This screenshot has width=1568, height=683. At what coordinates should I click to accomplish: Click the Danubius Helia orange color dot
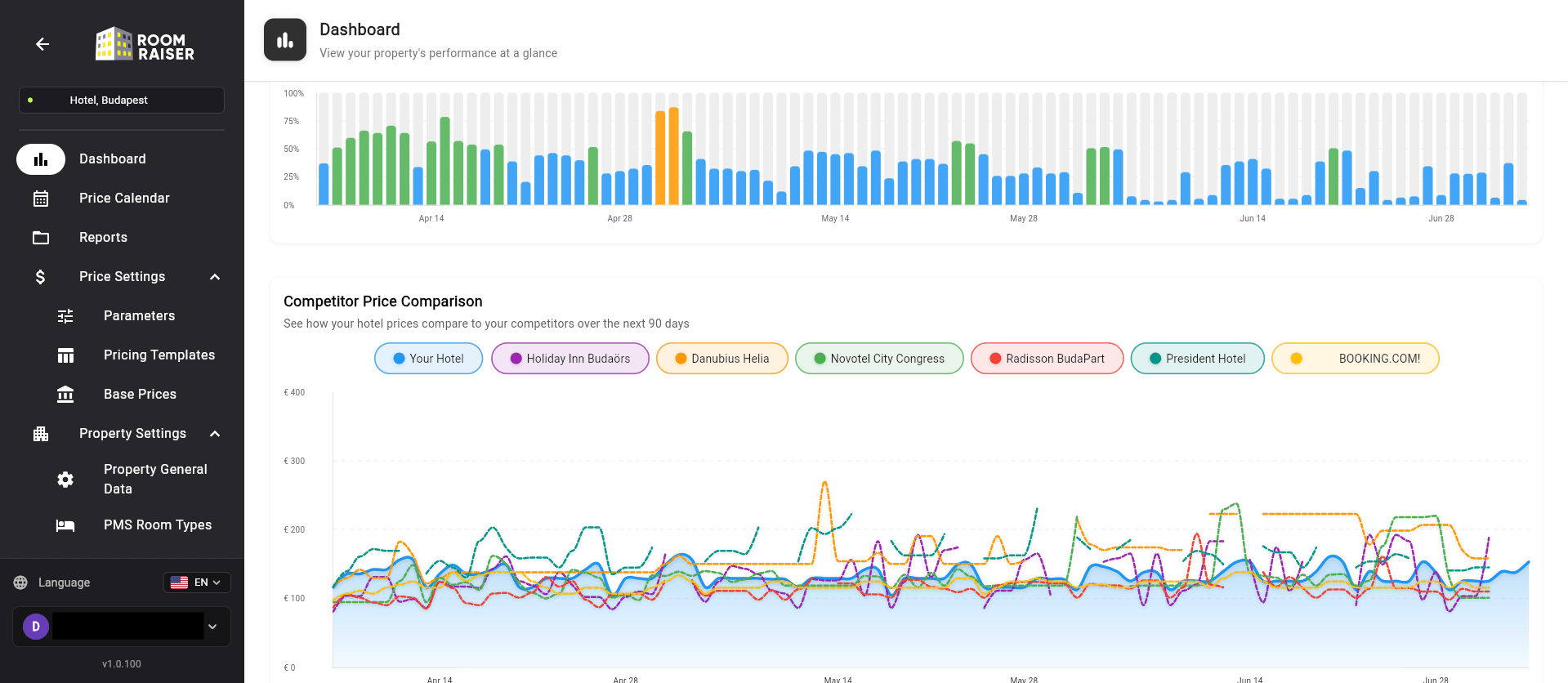click(681, 359)
